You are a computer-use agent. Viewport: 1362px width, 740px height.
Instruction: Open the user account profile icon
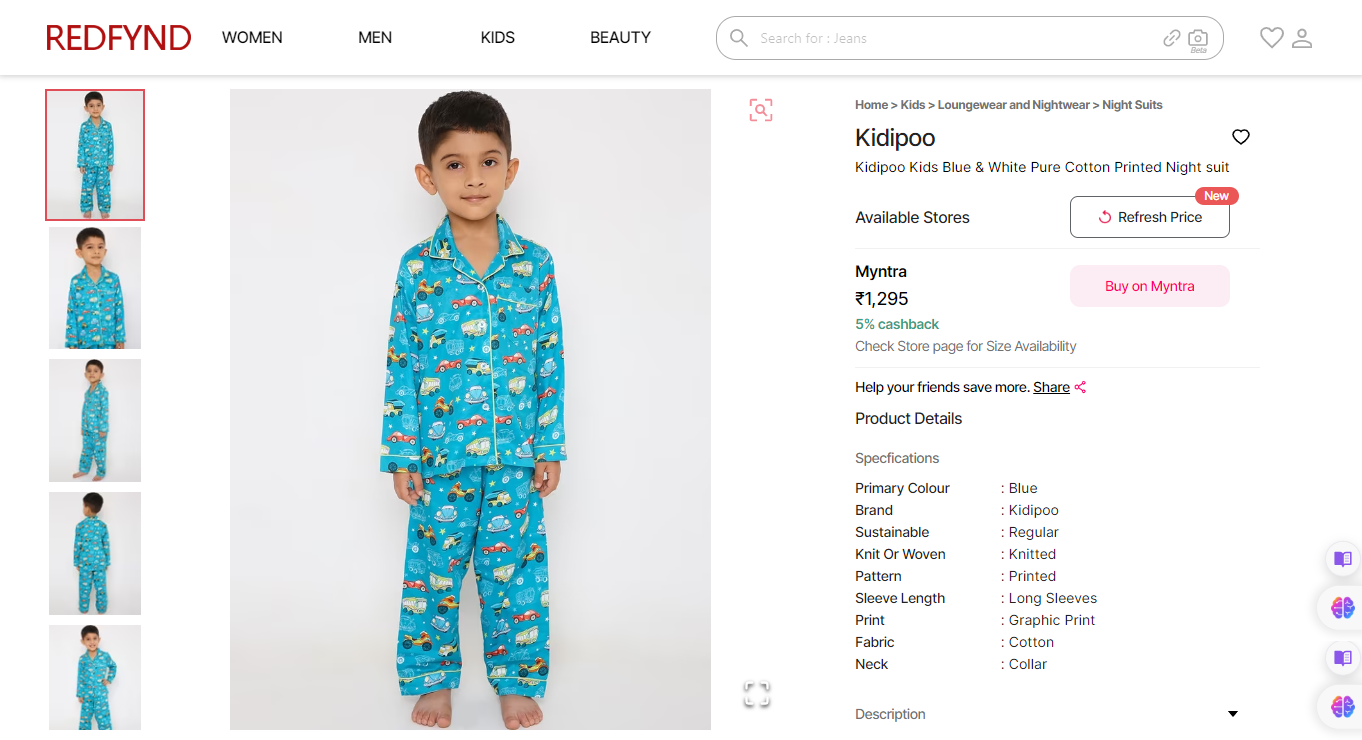1302,38
